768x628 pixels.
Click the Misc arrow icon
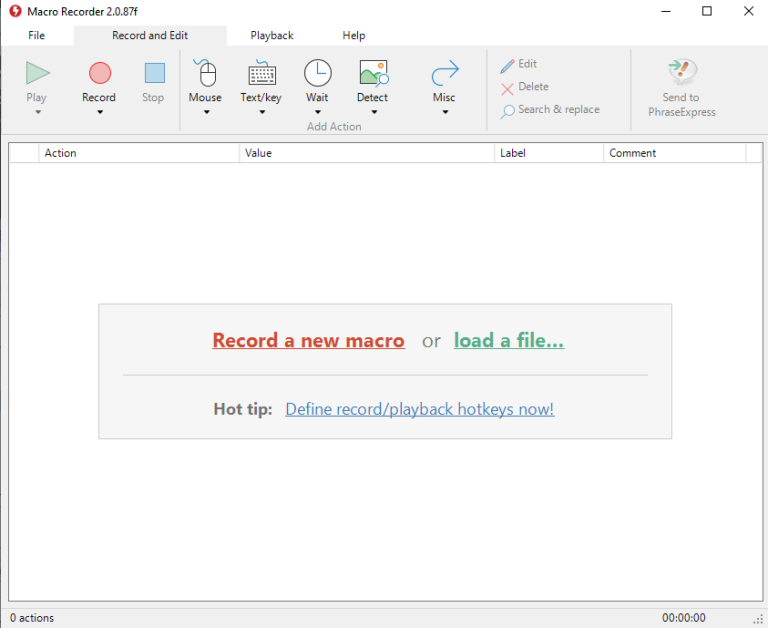[x=445, y=73]
